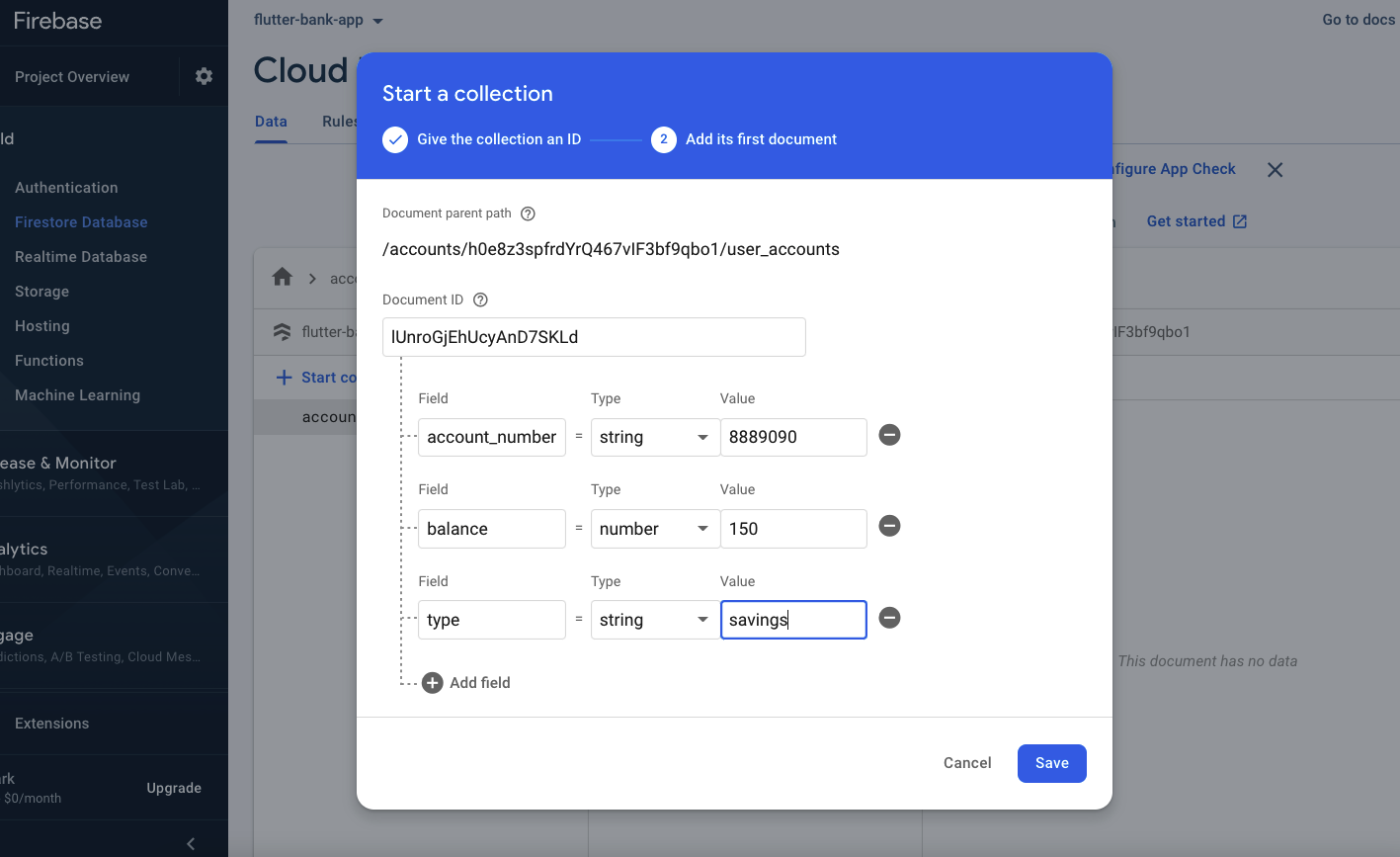Open Go to docs link
Image resolution: width=1400 pixels, height=857 pixels.
(x=1359, y=20)
